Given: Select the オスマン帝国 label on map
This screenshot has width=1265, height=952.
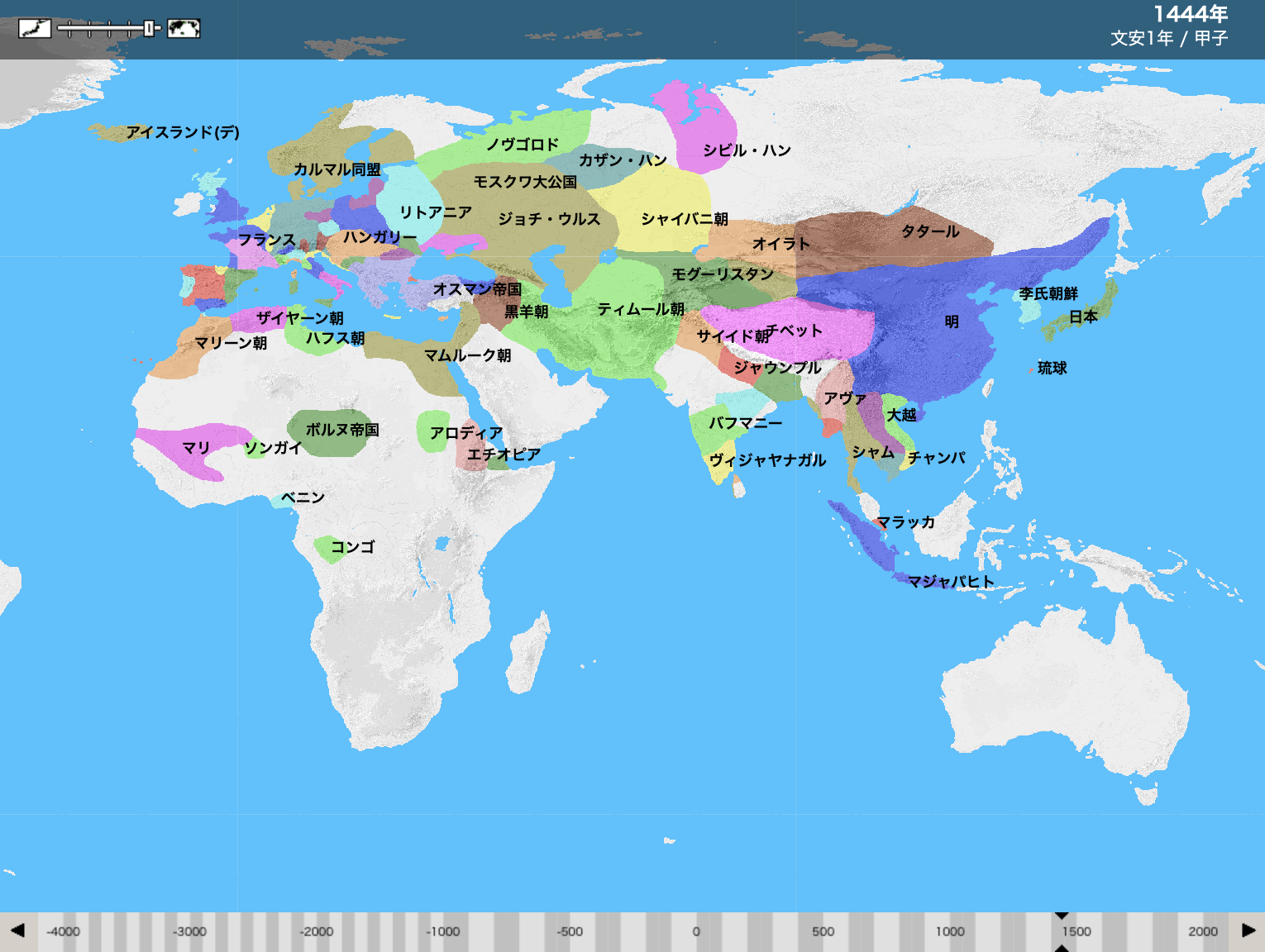Looking at the screenshot, I should pos(477,289).
